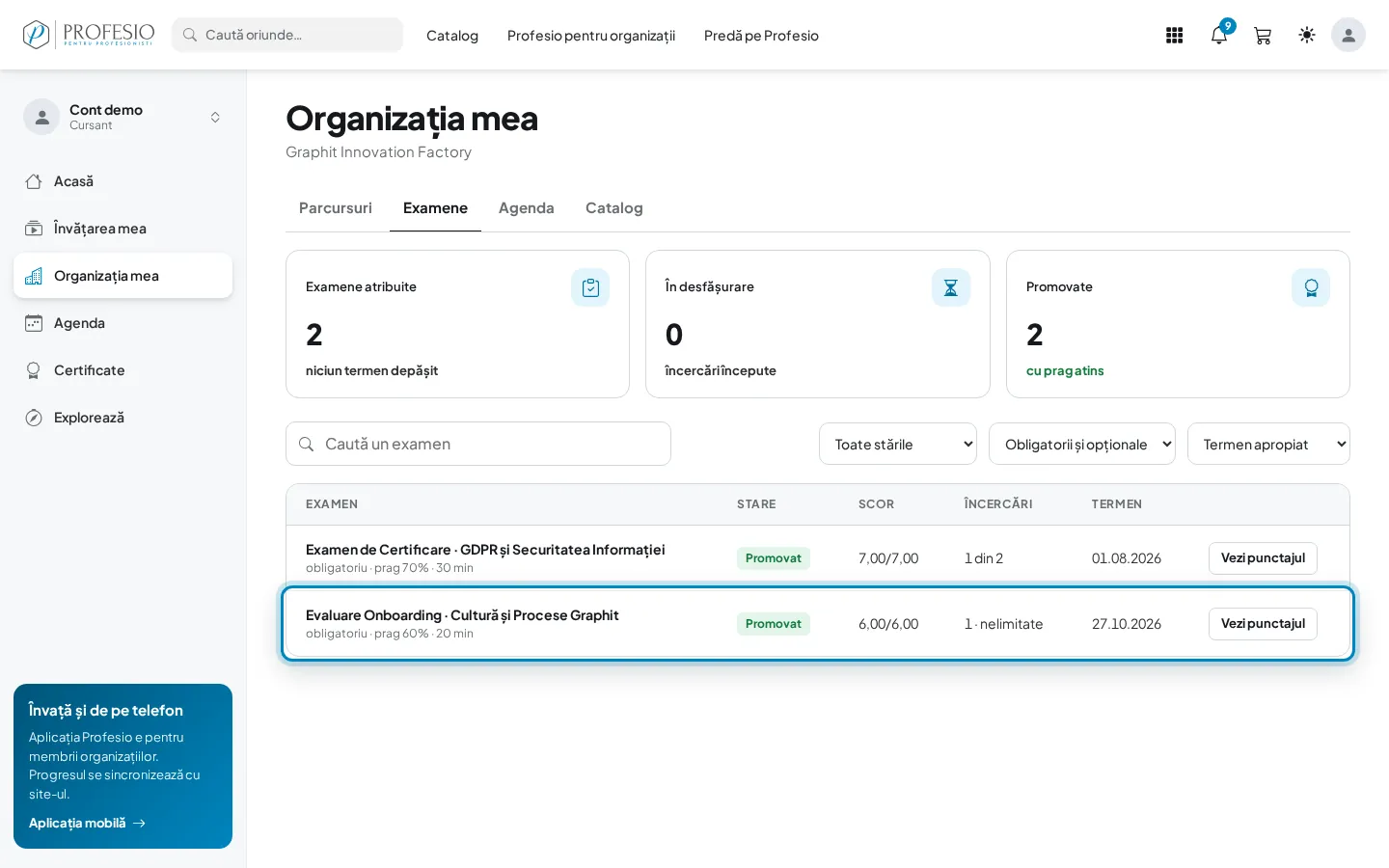Open the Toate stările dropdown
Viewport: 1389px width, 868px height.
pyautogui.click(x=898, y=444)
